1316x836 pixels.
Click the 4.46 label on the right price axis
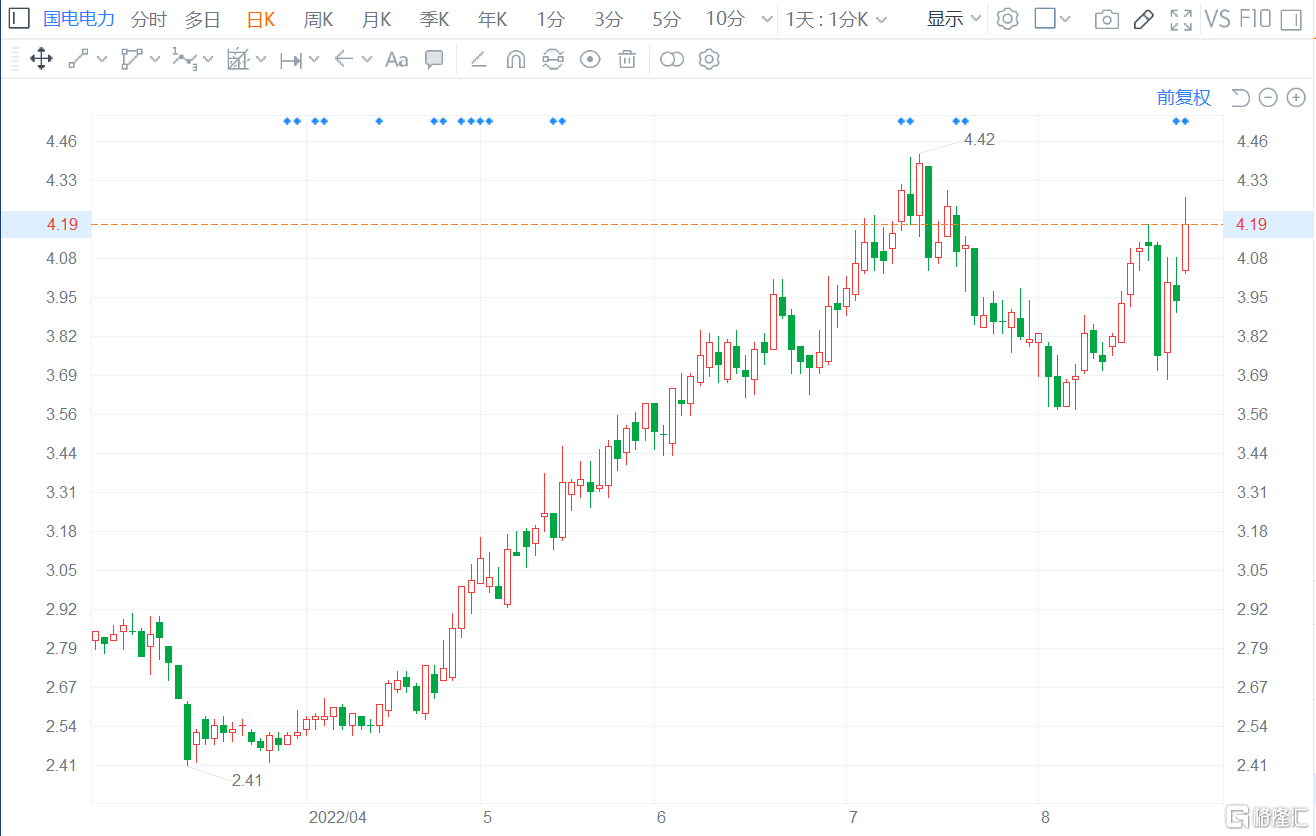(x=1252, y=141)
